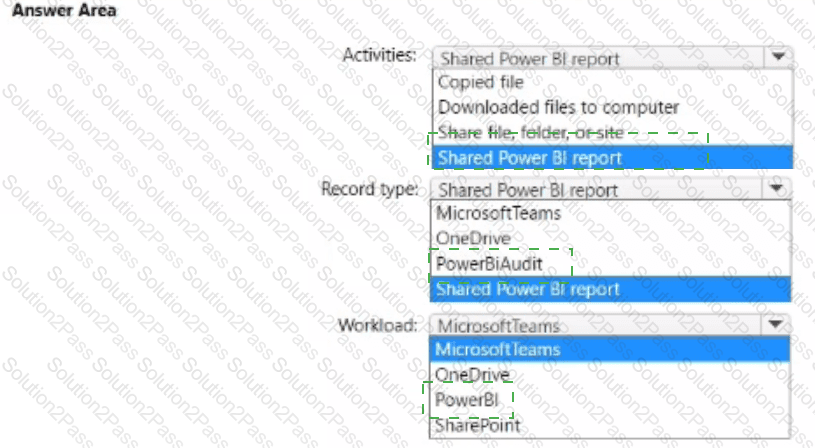Screen dimensions: 815x448
Task: Pick PowerBiAudit record type
Action: 610,264
